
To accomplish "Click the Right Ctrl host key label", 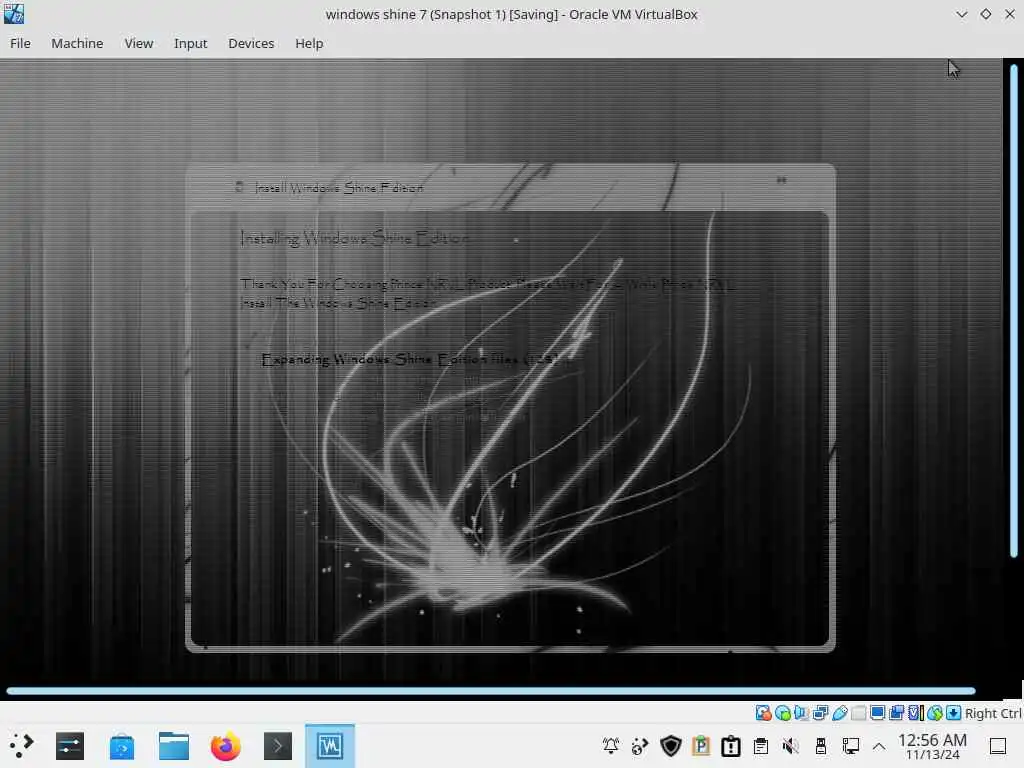I will tap(993, 714).
